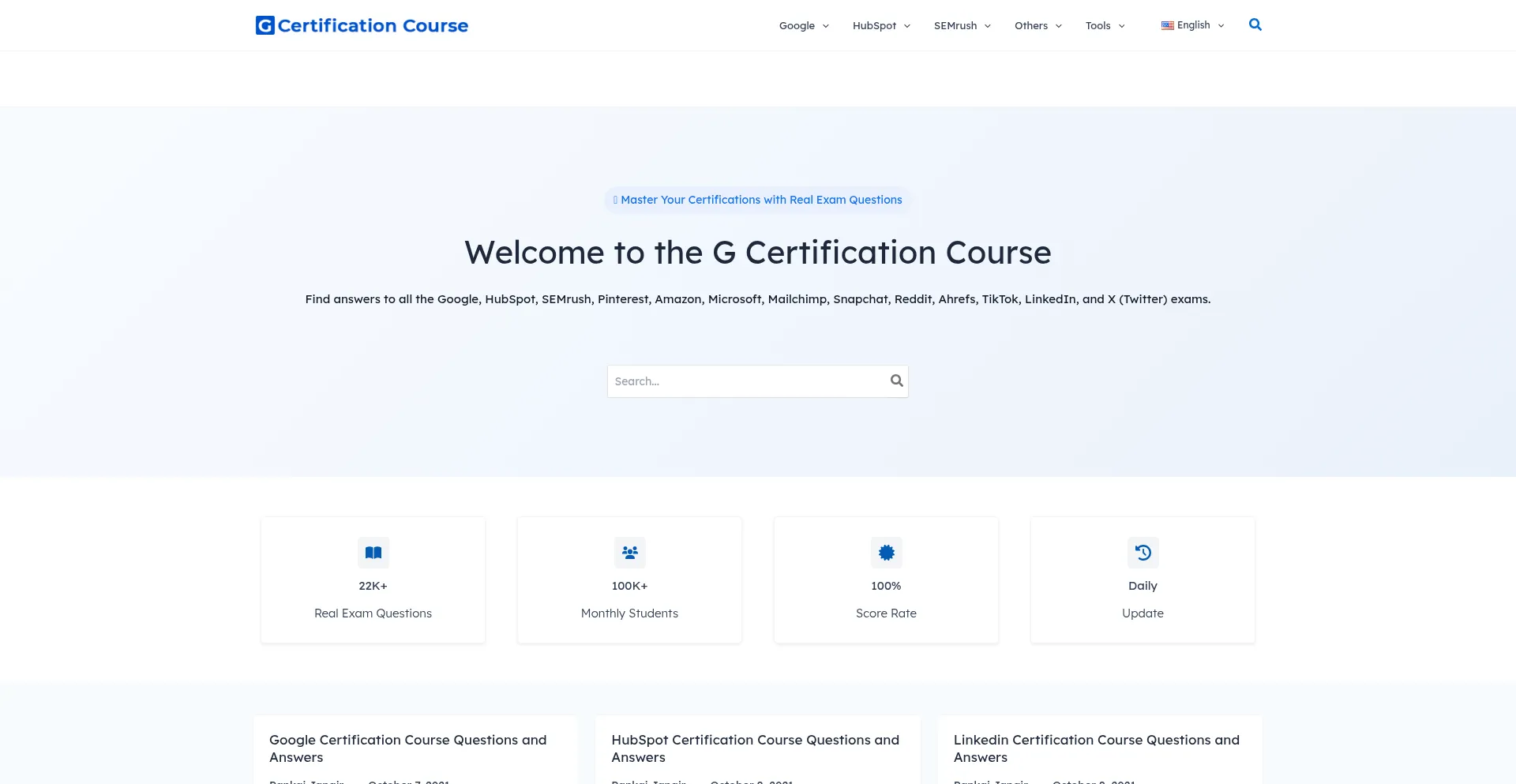Focus the Search... input field
The width and height of the screenshot is (1516, 784).
tap(746, 381)
